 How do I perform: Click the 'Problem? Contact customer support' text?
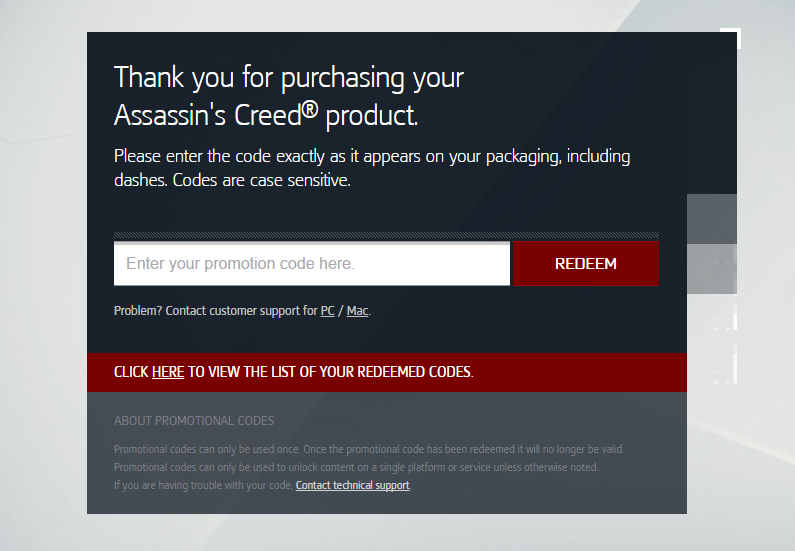pos(215,311)
